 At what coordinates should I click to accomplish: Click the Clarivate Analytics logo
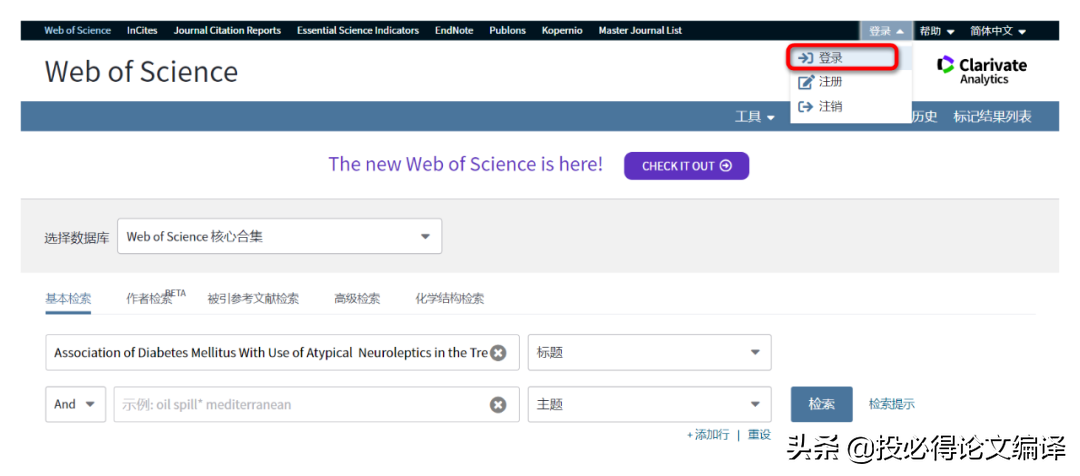[x=982, y=70]
